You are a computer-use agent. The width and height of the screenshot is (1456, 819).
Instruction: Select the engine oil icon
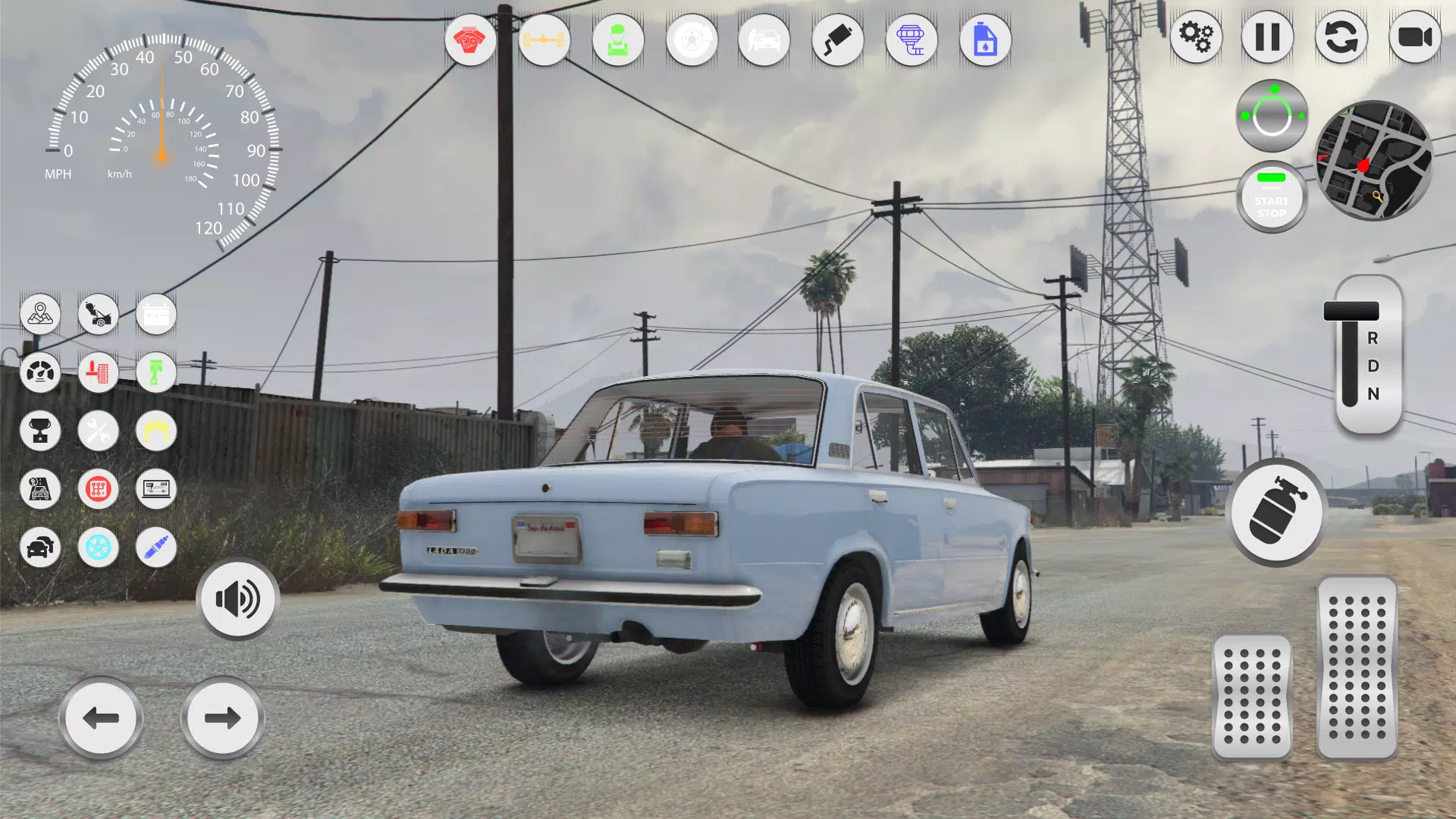[984, 40]
